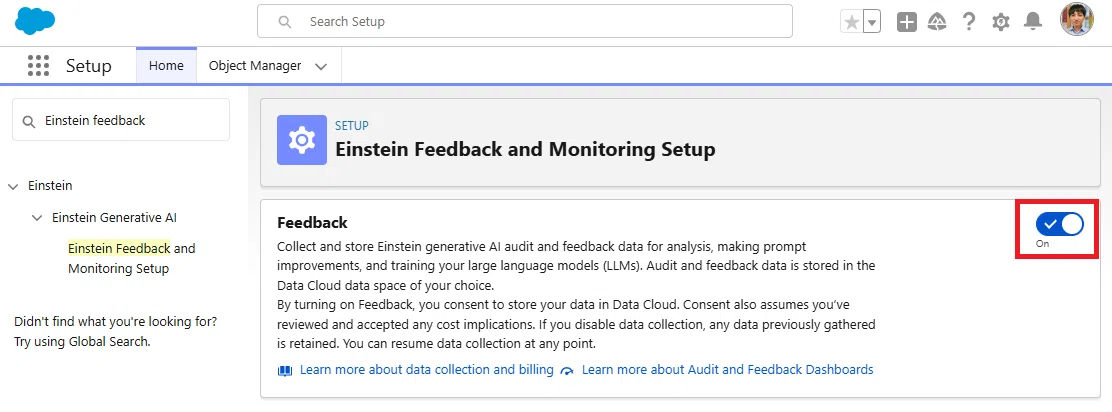Click the Feedback section heading
The image size is (1112, 412).
coord(312,223)
